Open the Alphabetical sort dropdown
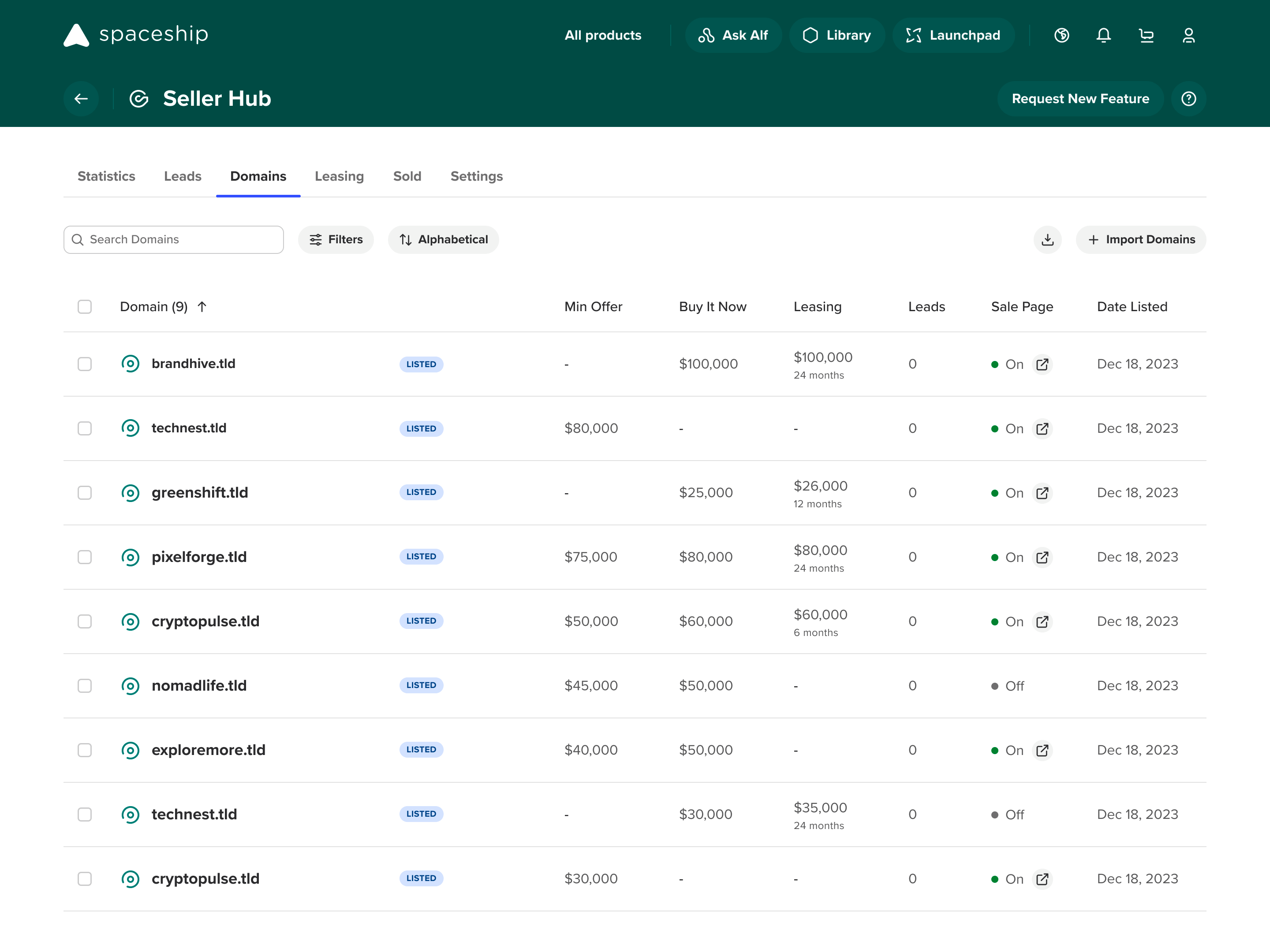The image size is (1270, 952). coord(443,240)
